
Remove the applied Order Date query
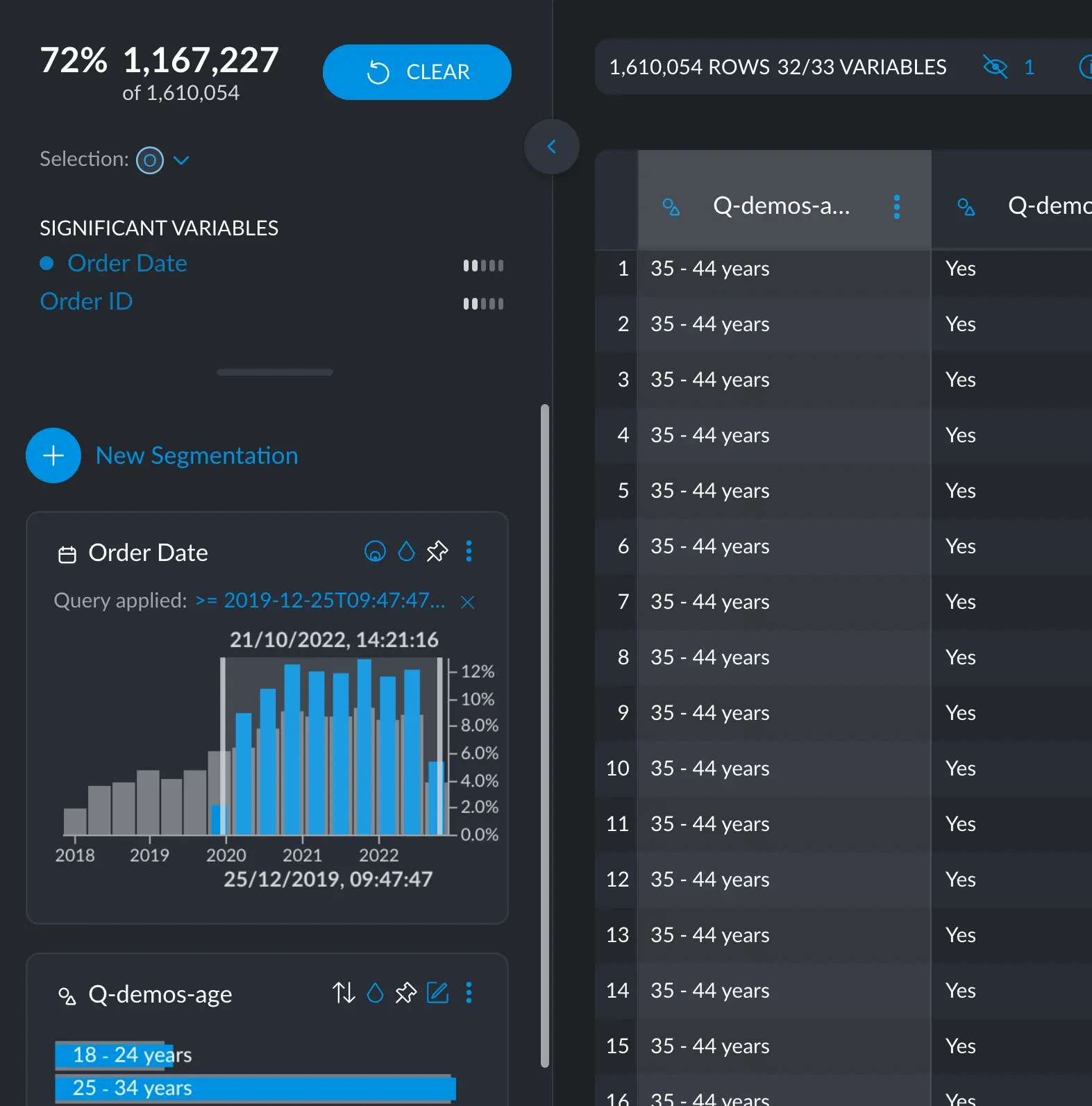pyautogui.click(x=468, y=602)
